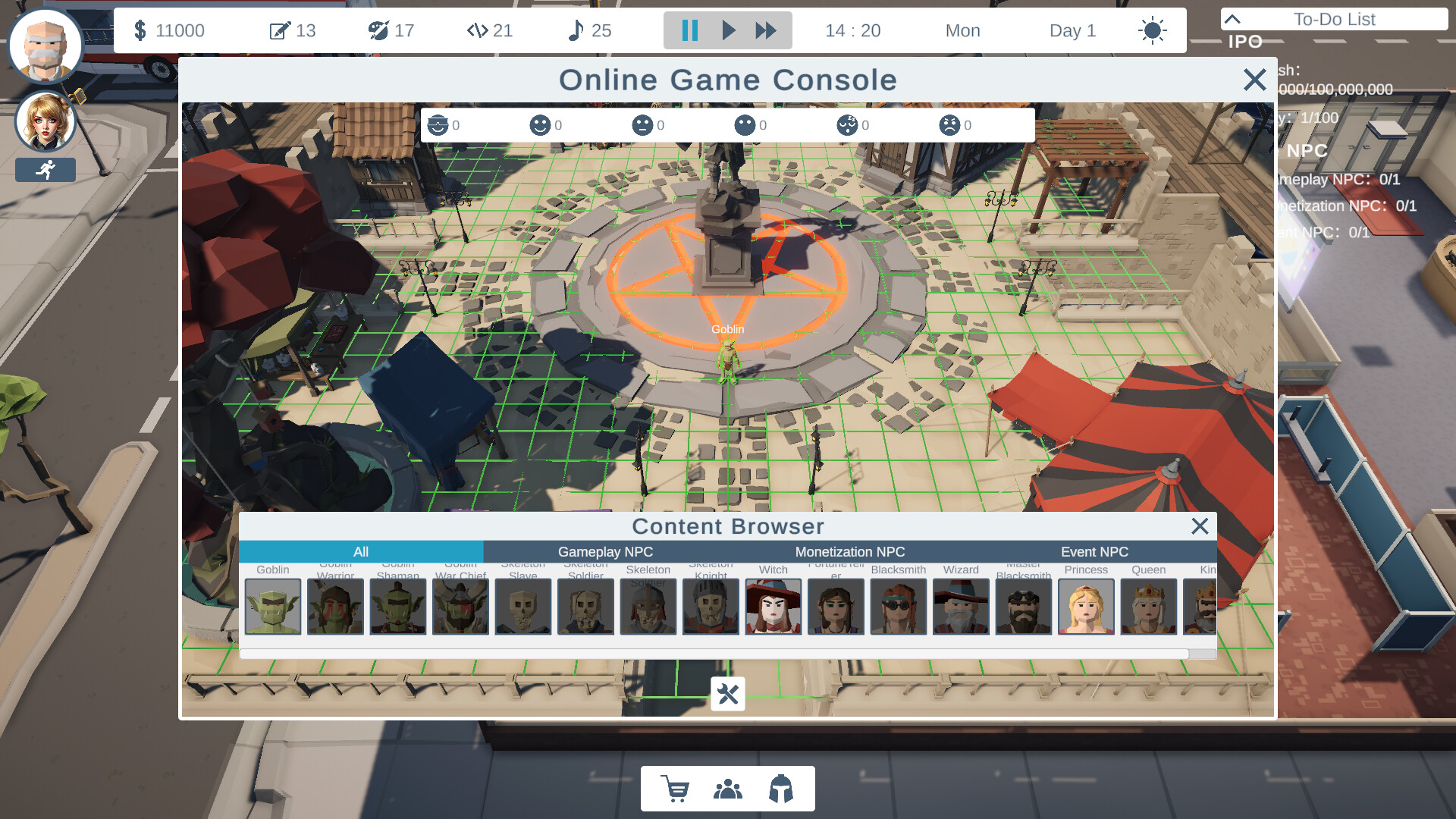Click the running person icon under the avatars
Viewport: 1456px width, 819px height.
pyautogui.click(x=45, y=169)
